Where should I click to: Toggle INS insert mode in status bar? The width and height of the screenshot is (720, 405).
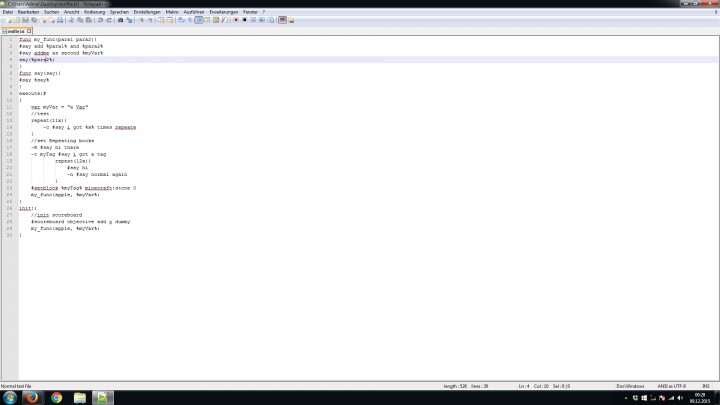tap(705, 385)
